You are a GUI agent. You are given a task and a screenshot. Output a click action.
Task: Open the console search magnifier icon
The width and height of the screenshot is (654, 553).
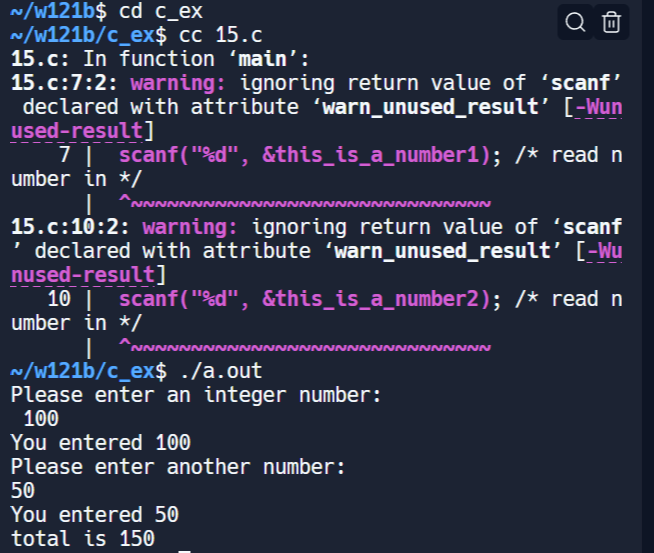point(575,22)
